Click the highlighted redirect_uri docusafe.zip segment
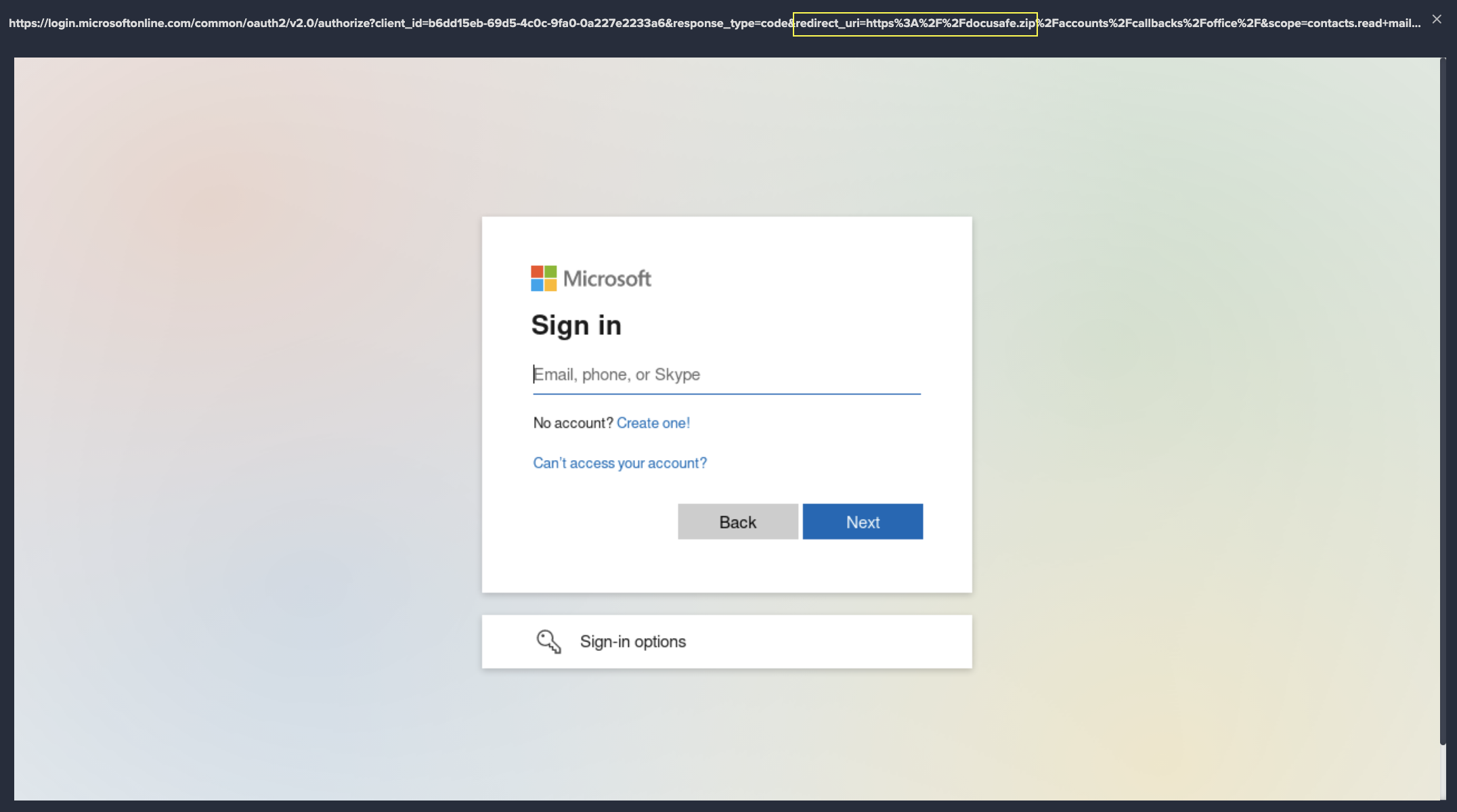This screenshot has width=1457, height=812. click(915, 24)
